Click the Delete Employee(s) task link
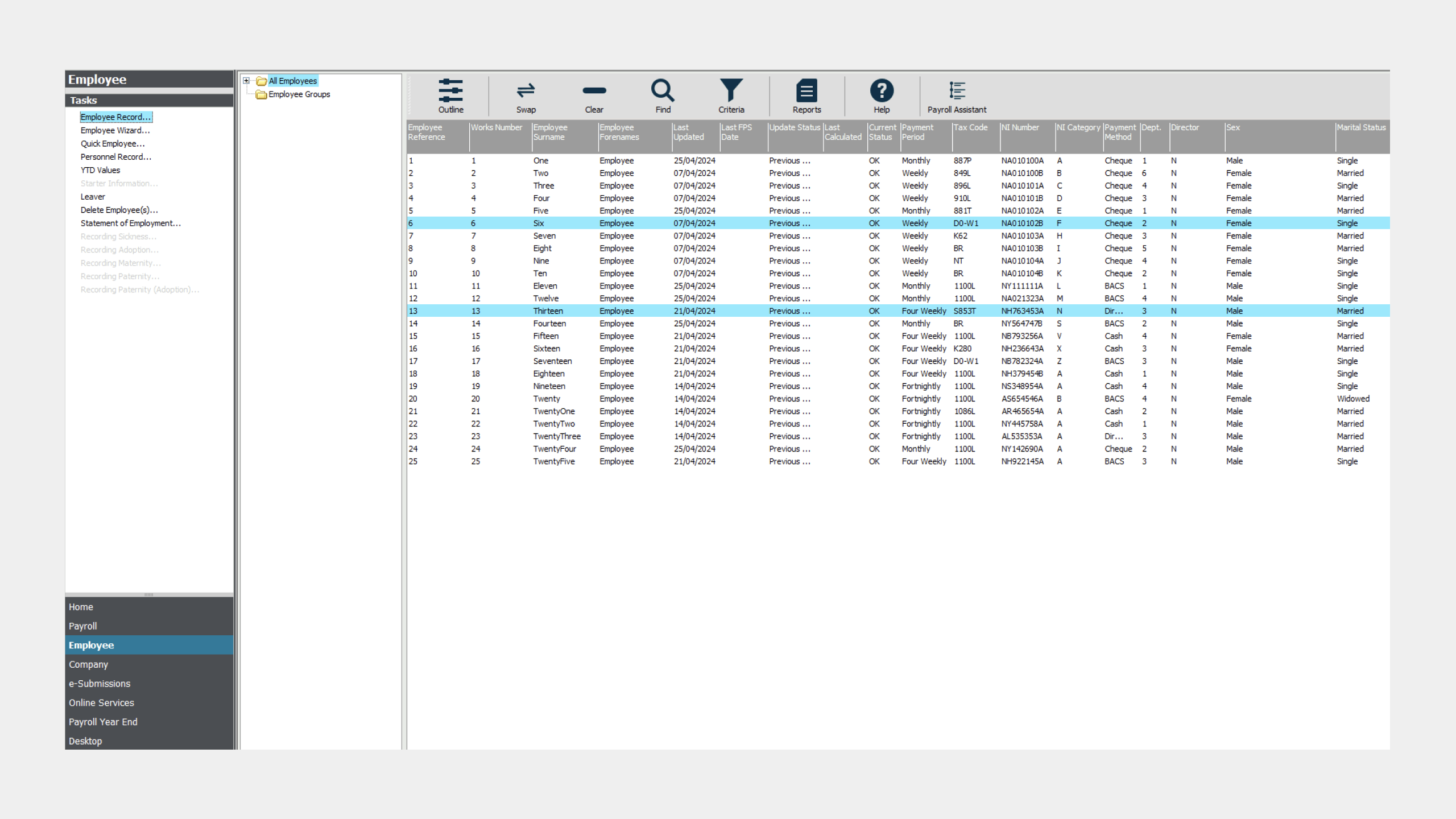 [x=119, y=210]
